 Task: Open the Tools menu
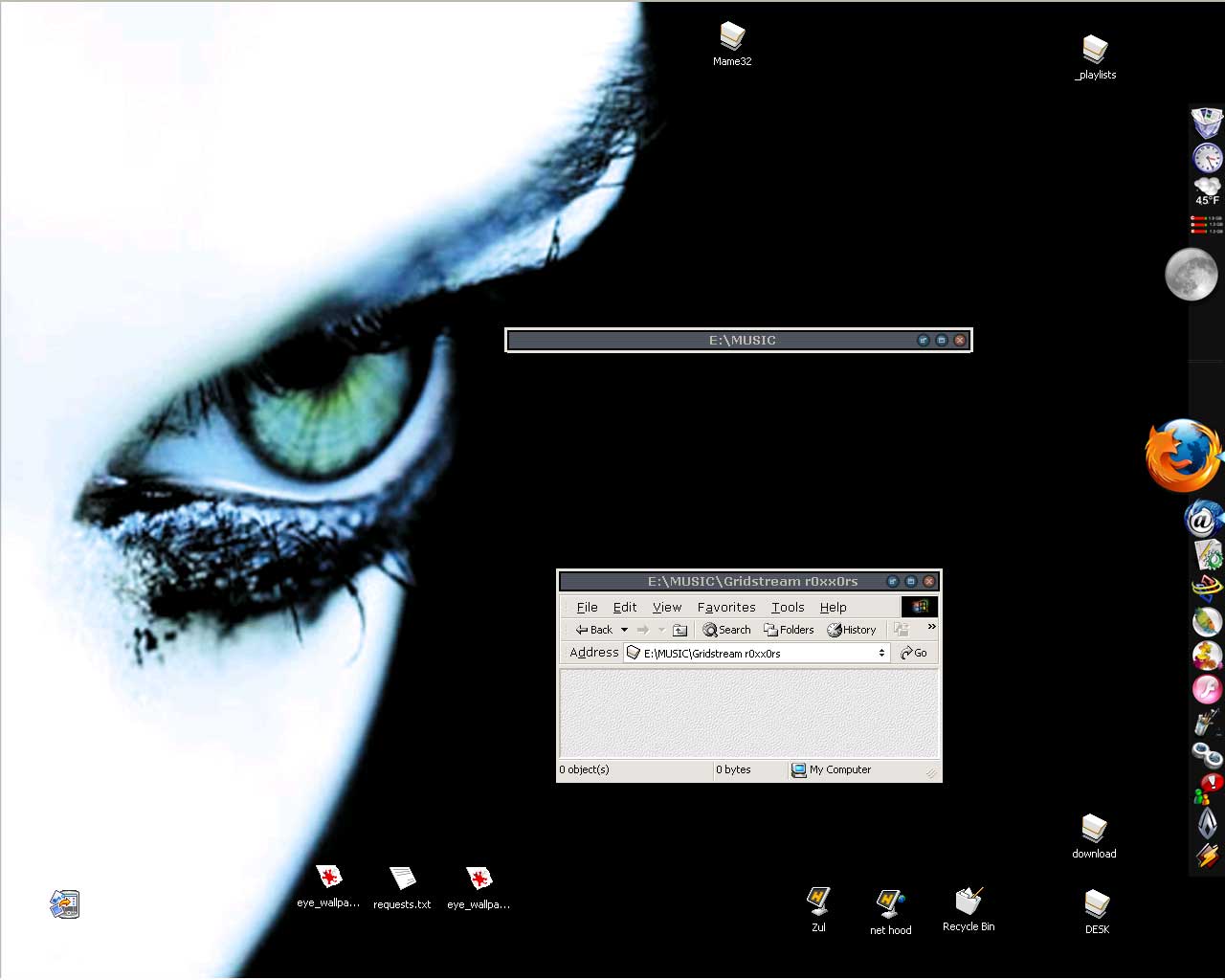pos(788,607)
